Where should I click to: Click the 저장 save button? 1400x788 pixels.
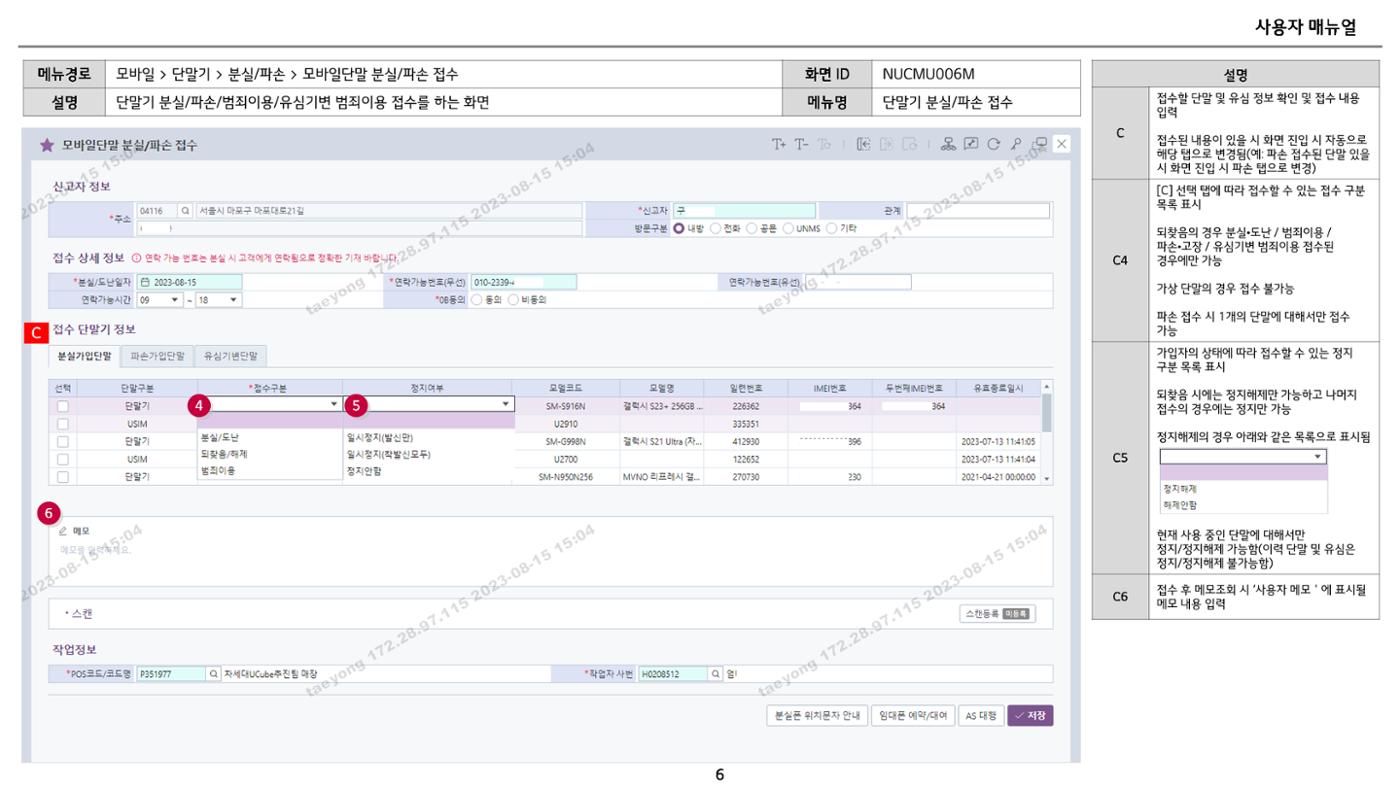(x=1030, y=715)
